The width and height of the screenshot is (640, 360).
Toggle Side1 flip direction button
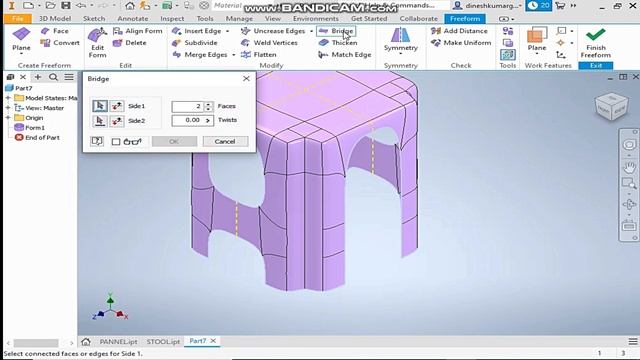pos(117,106)
